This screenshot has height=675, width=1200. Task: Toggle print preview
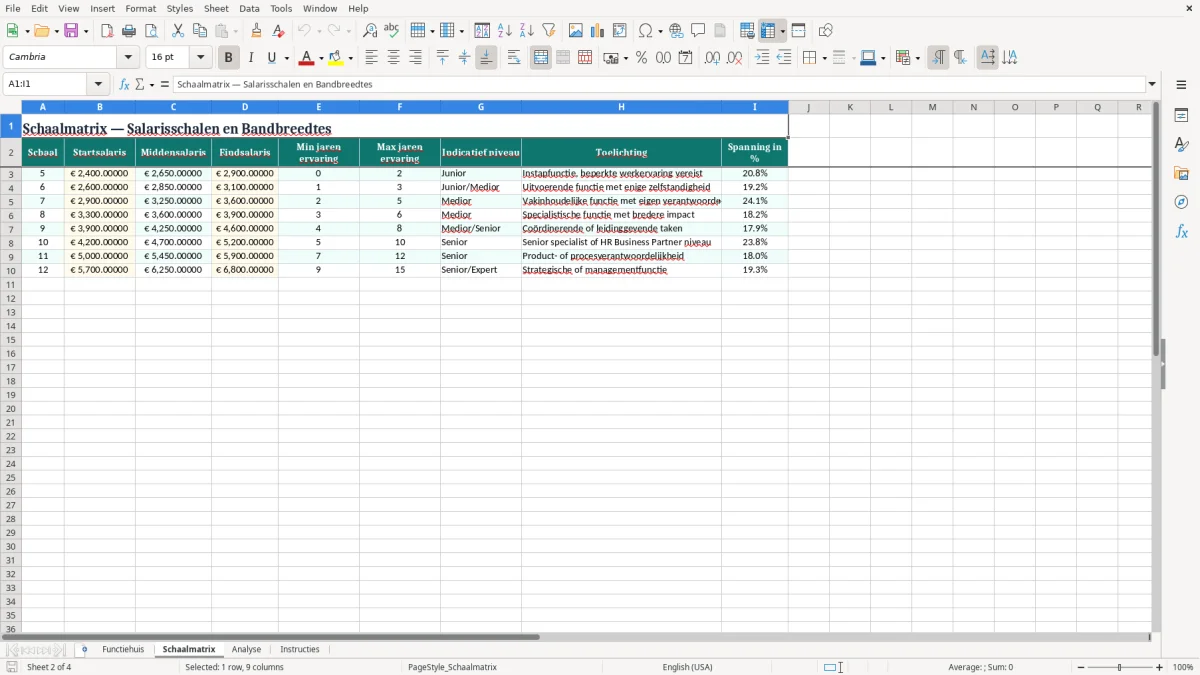[x=151, y=31]
